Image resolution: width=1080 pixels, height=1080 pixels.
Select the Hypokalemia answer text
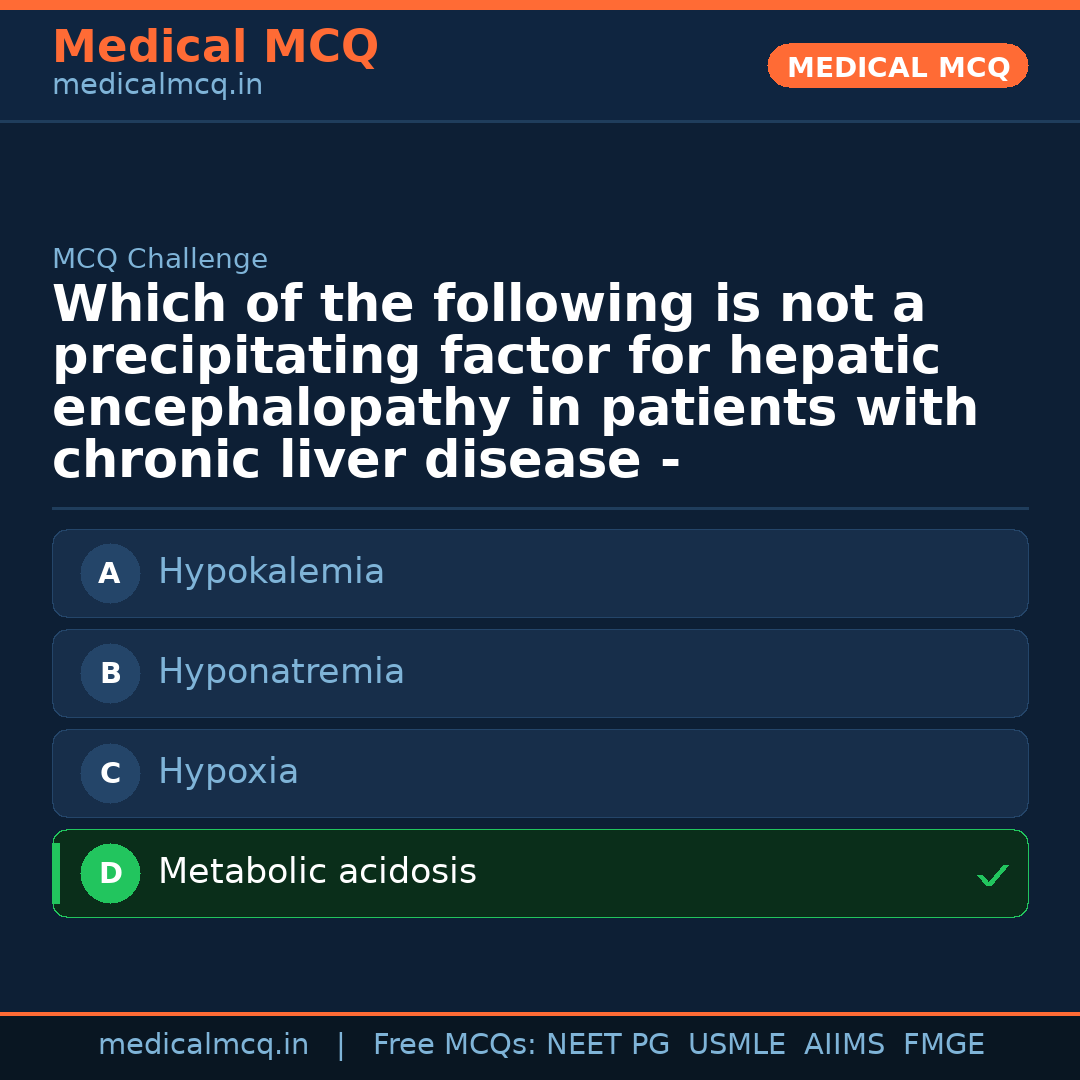click(x=271, y=572)
